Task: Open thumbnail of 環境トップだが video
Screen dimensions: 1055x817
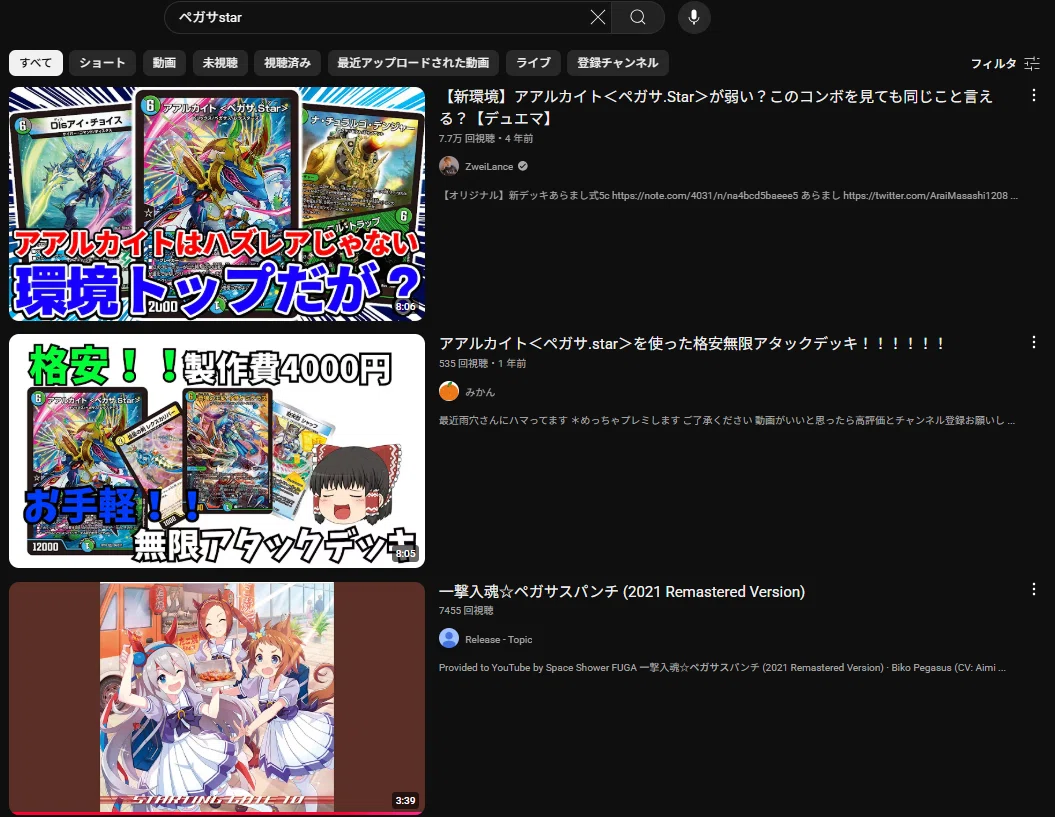Action: pos(217,203)
